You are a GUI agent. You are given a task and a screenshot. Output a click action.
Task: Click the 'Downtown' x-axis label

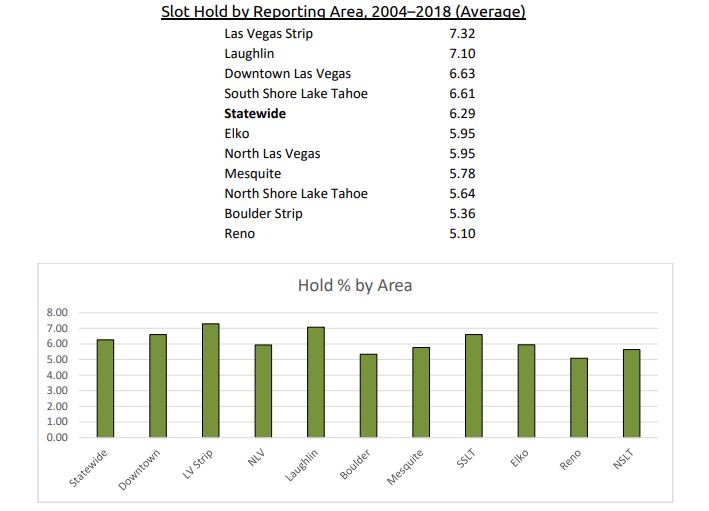click(x=139, y=469)
